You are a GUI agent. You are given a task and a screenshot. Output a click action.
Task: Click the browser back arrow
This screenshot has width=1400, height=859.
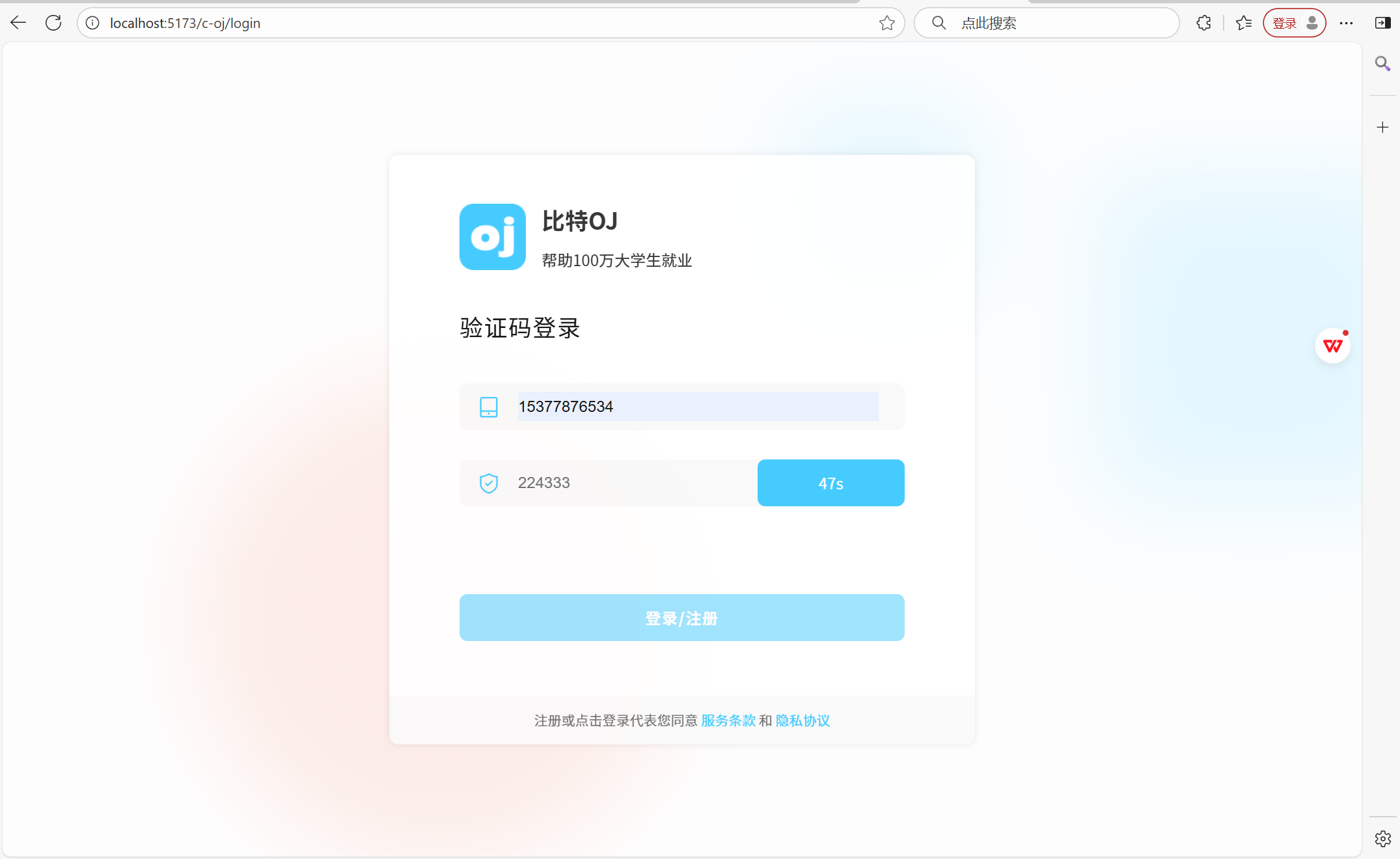[x=18, y=23]
